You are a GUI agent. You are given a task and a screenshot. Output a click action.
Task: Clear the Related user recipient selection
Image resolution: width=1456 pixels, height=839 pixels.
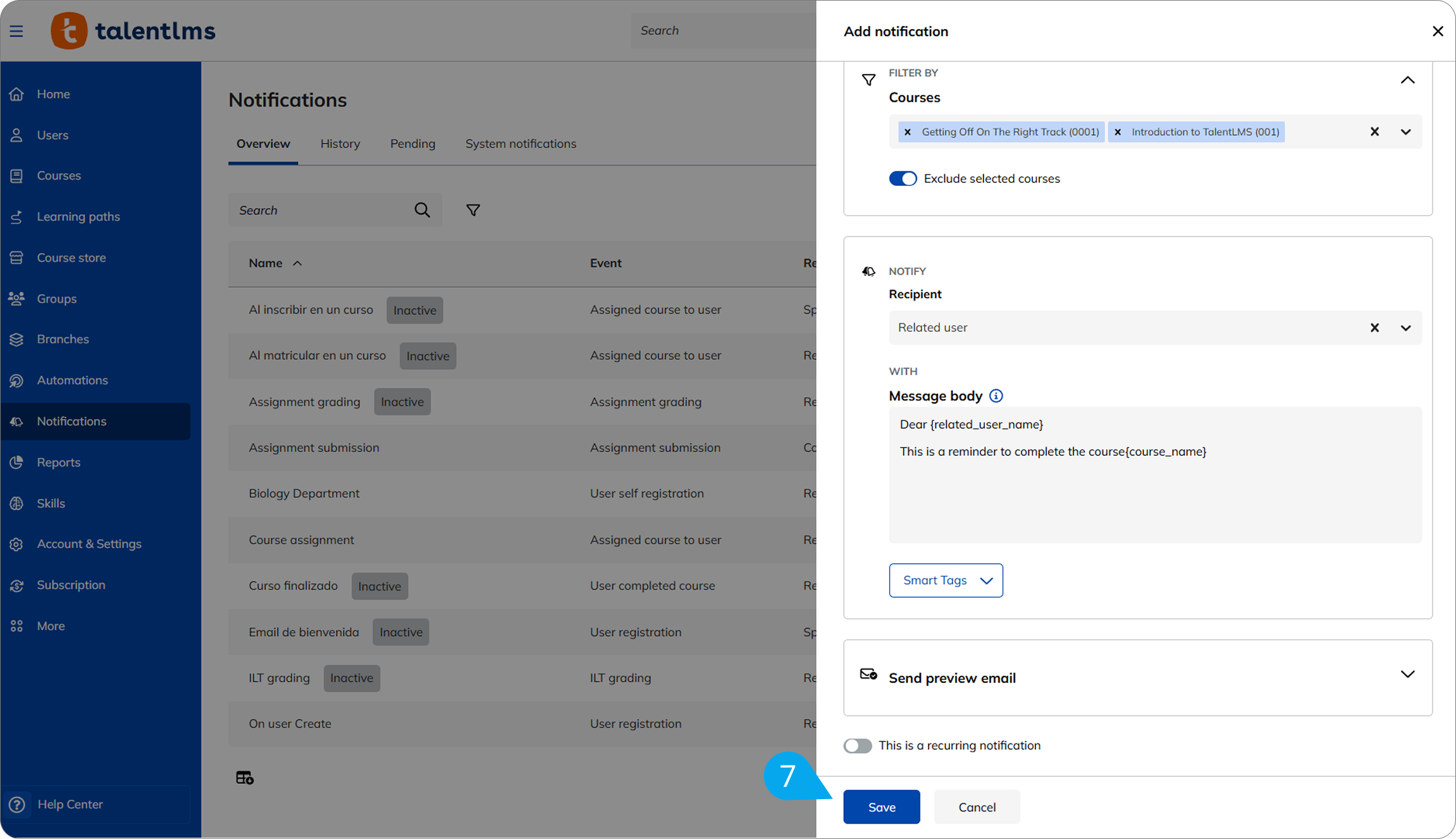click(x=1374, y=328)
